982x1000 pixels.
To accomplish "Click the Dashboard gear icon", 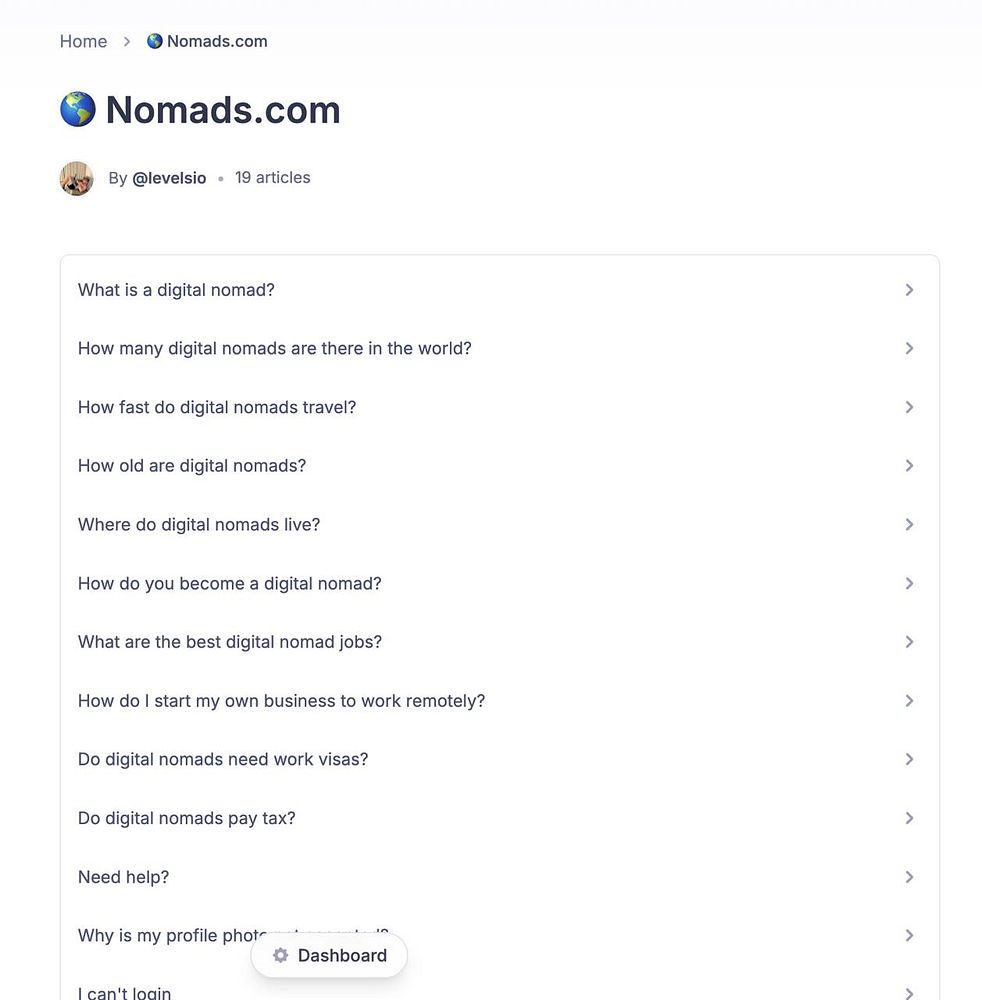I will [281, 955].
